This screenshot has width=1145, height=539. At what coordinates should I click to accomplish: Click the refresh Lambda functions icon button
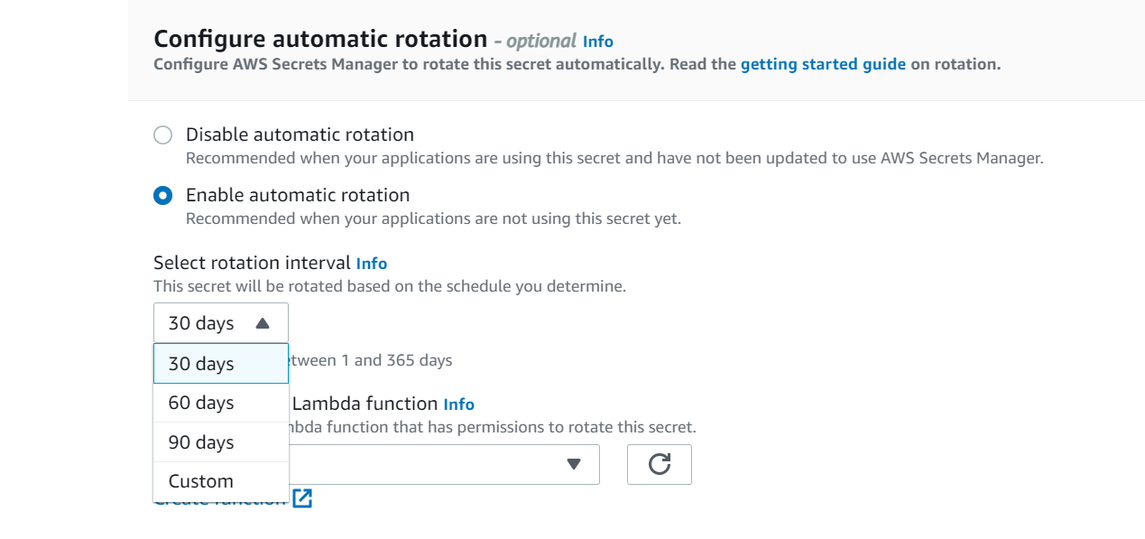click(x=659, y=464)
